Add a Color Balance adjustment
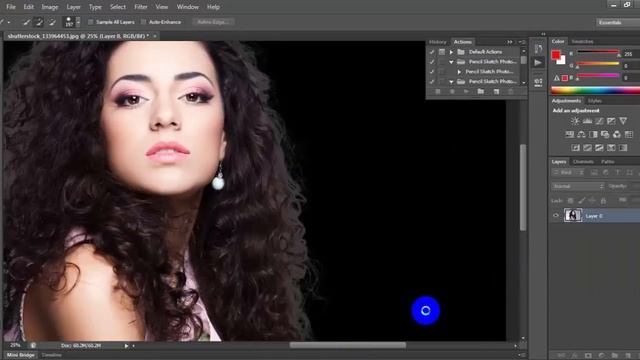 point(581,134)
